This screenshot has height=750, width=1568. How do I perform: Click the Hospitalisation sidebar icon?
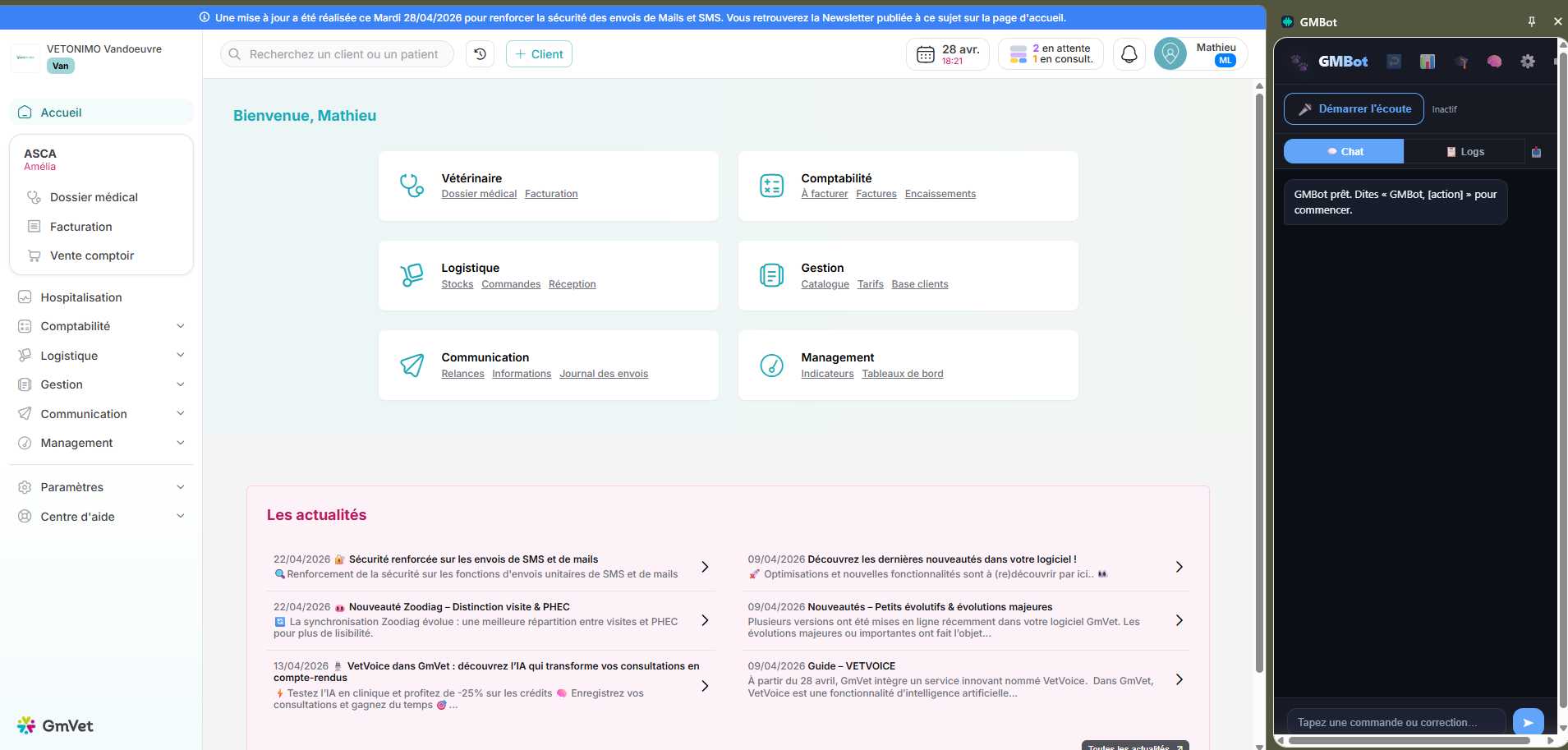(x=25, y=297)
